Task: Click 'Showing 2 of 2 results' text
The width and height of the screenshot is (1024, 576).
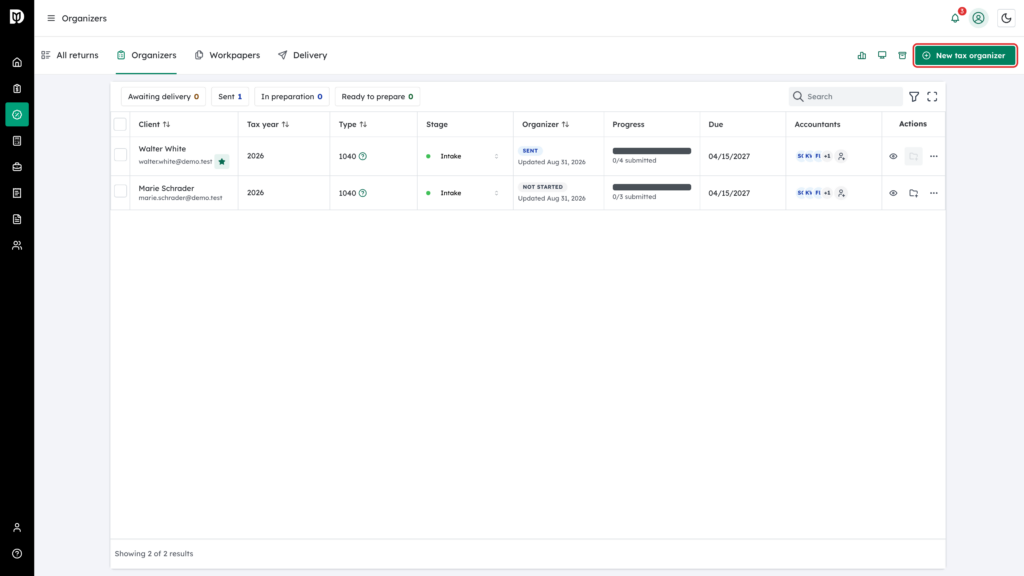Action: click(x=154, y=554)
